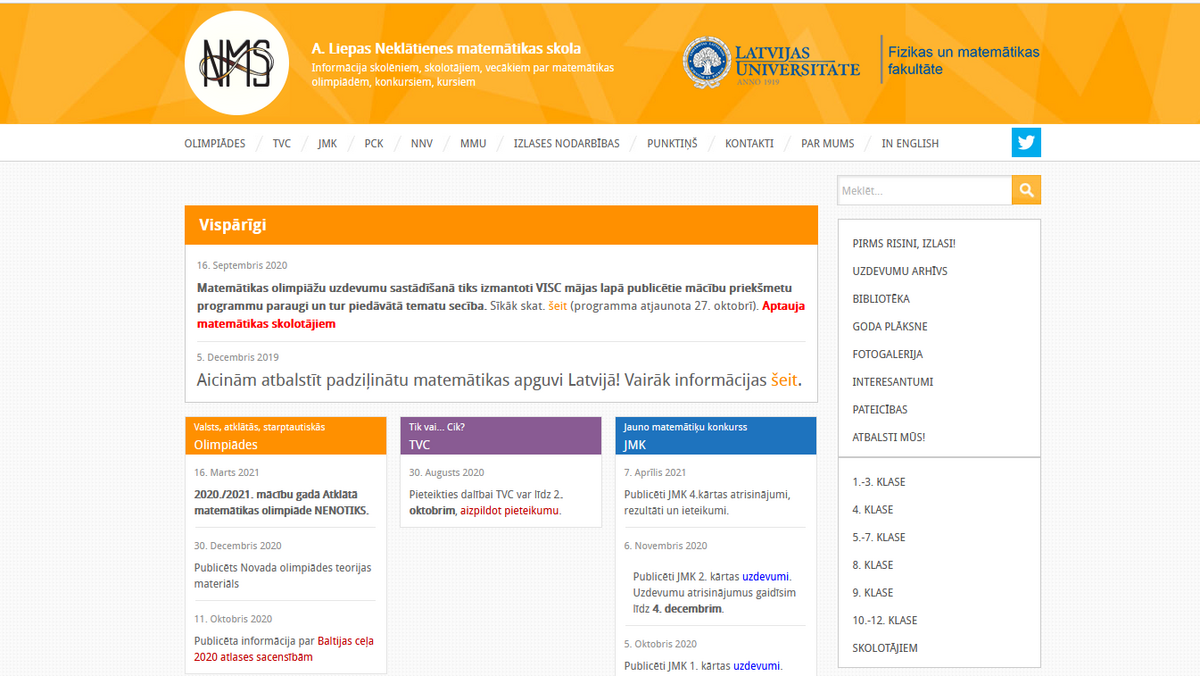1200x676 pixels.
Task: Click the date 11. Oktobris 2020
Action: (x=233, y=619)
